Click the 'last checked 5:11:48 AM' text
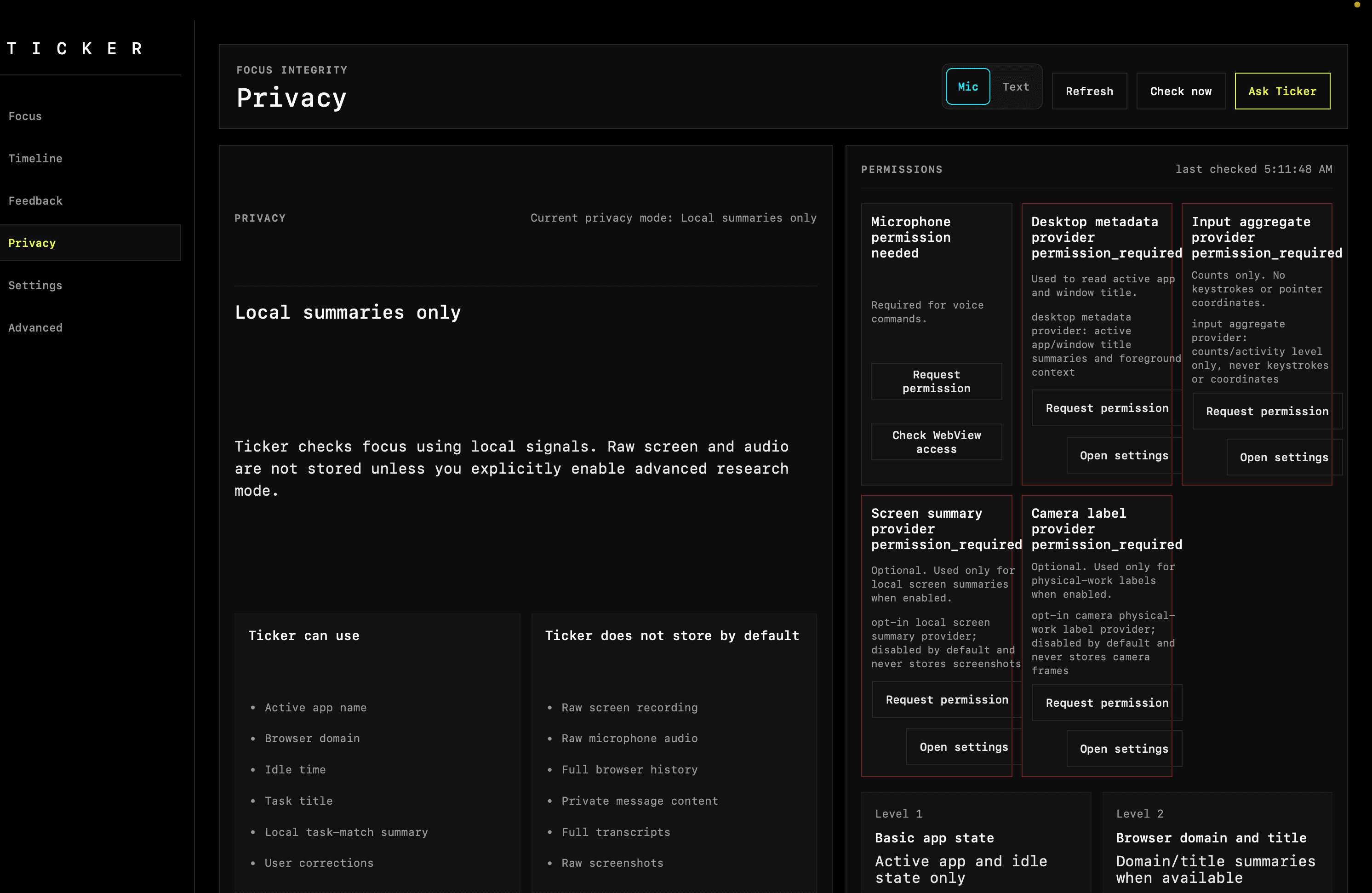This screenshot has width=1372, height=893. [1254, 169]
